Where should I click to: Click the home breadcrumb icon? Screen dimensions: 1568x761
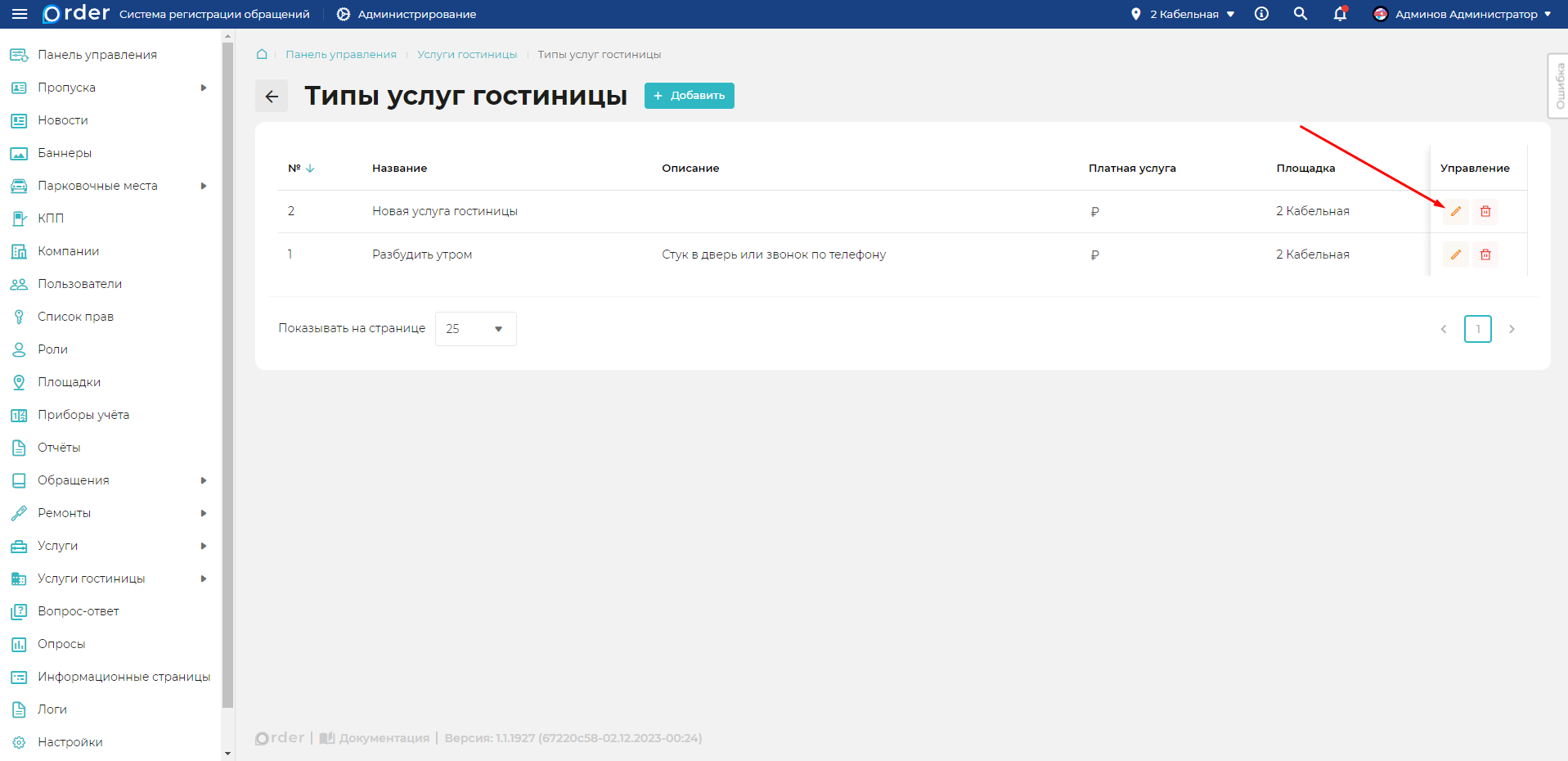coord(262,54)
